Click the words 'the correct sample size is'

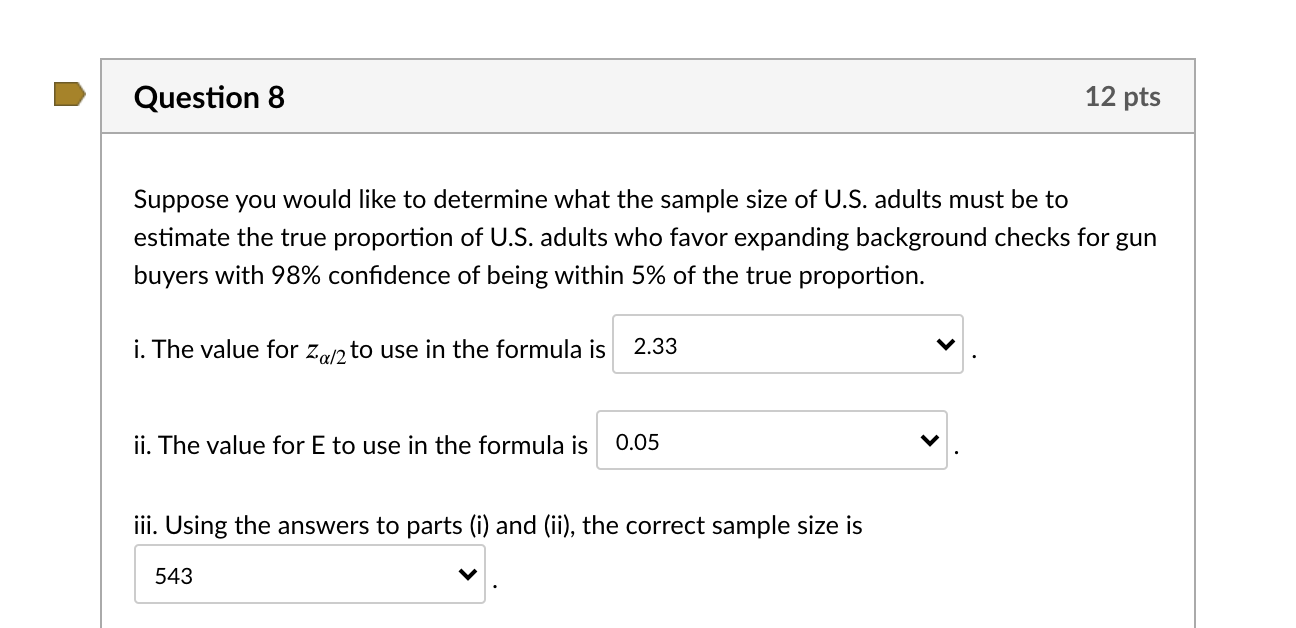(721, 525)
